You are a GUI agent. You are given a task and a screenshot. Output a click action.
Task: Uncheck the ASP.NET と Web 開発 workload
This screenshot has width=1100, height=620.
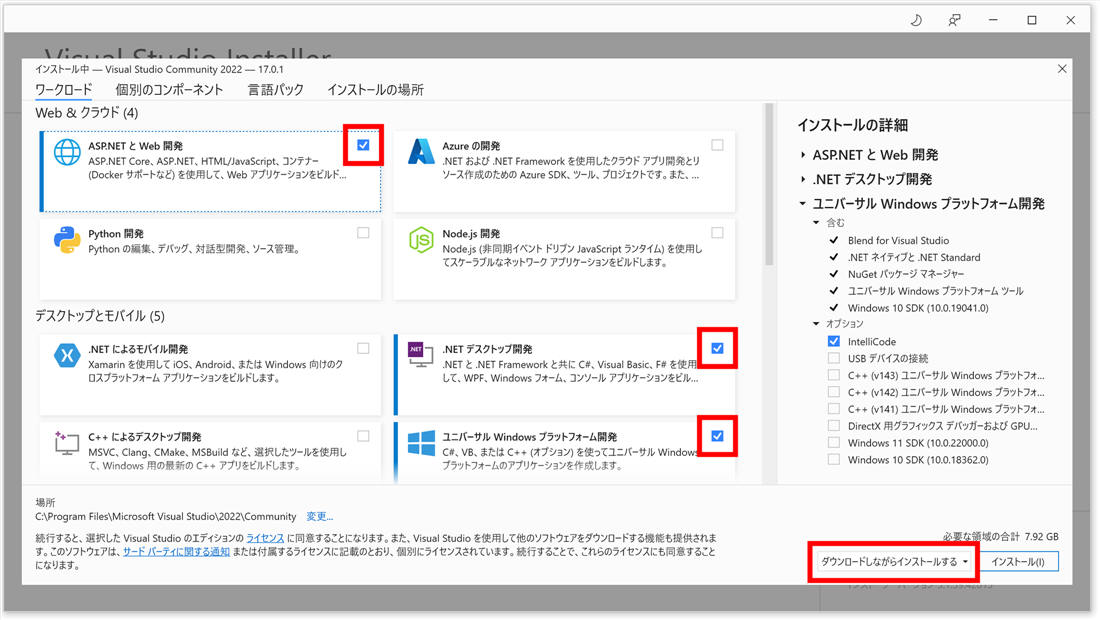(x=363, y=145)
